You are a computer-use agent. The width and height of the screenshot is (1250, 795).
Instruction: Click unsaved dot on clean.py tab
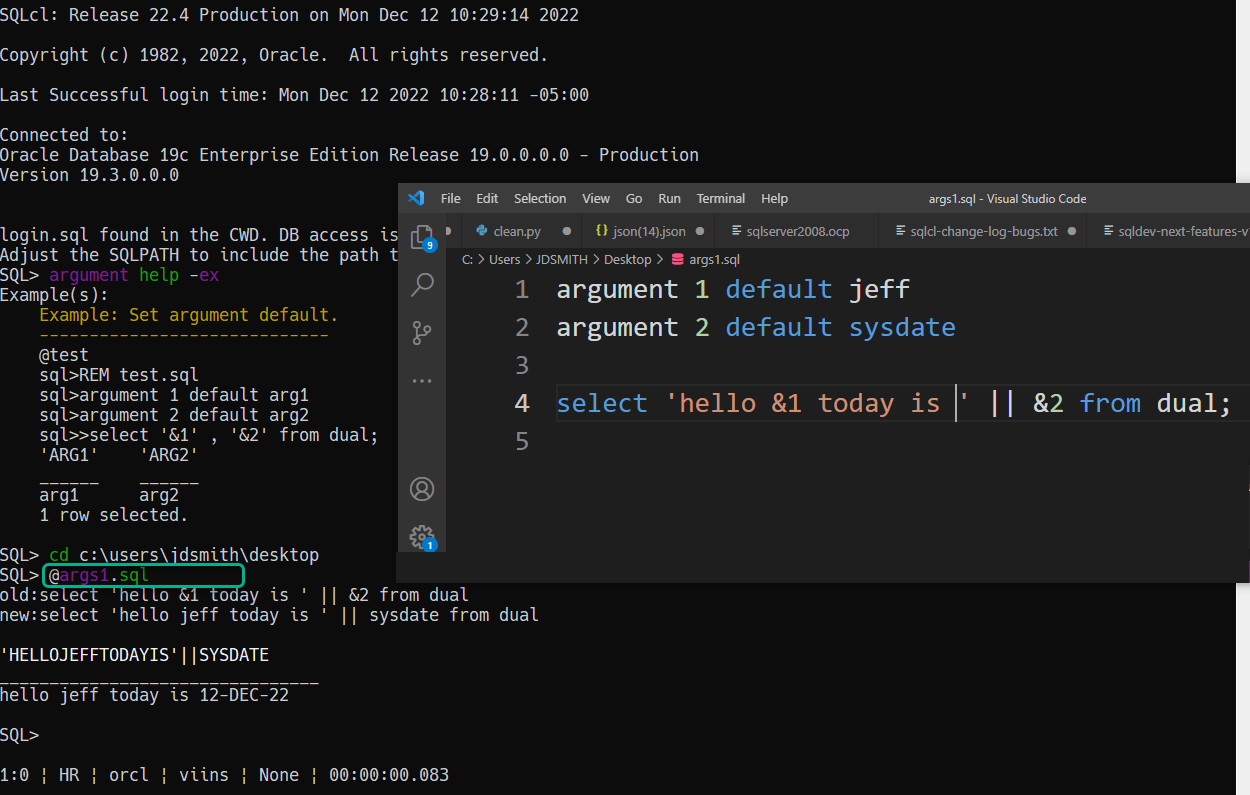(567, 231)
